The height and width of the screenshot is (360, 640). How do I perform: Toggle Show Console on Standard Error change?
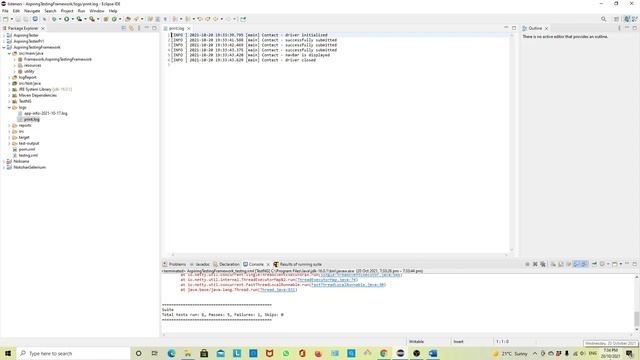[x=584, y=264]
